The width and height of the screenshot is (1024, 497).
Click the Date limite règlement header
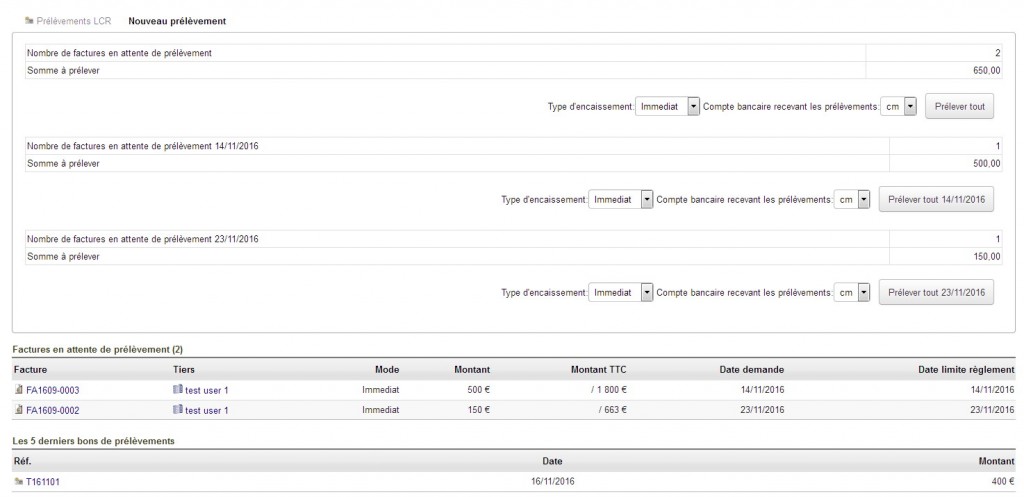click(966, 370)
